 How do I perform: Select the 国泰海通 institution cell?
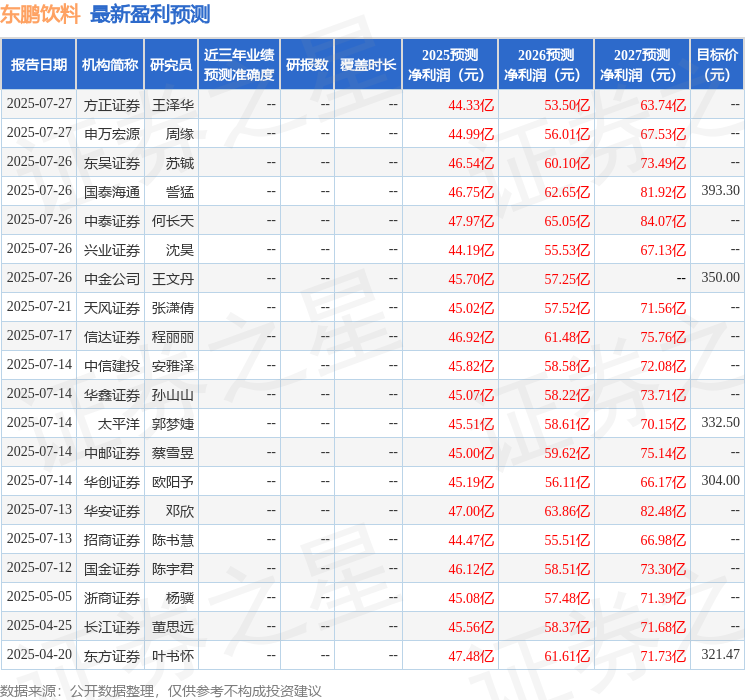pyautogui.click(x=111, y=192)
